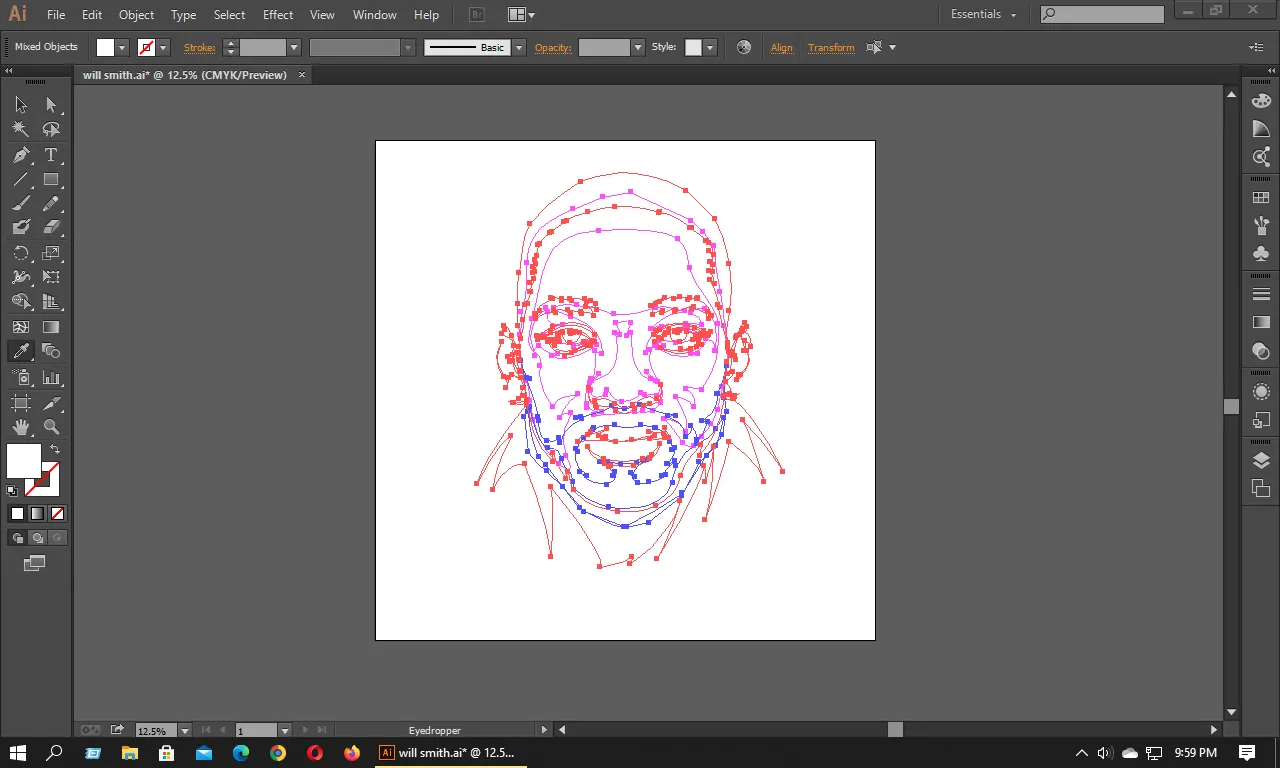Click the large Fill color swatch
This screenshot has width=1280, height=768.
tap(23, 461)
